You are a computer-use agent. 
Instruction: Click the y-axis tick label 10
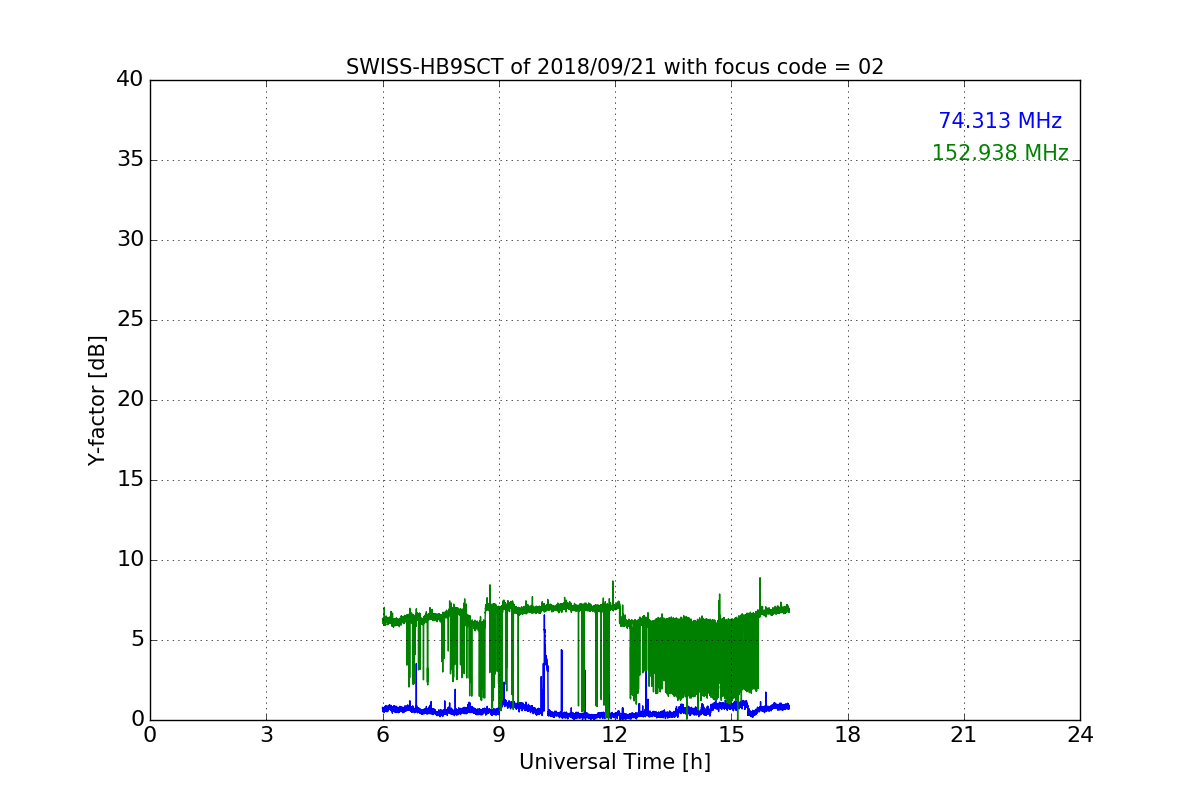[130, 559]
